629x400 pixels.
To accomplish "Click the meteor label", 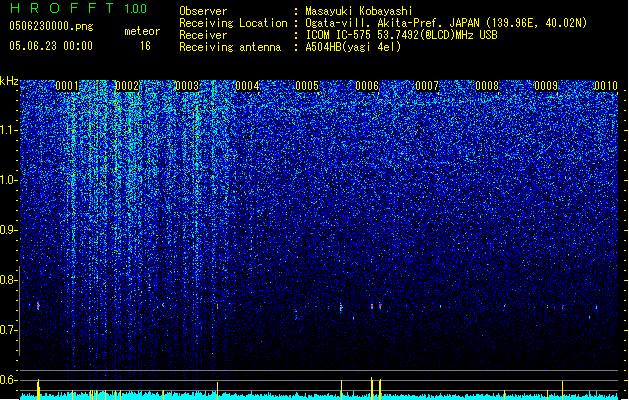I will [x=142, y=31].
